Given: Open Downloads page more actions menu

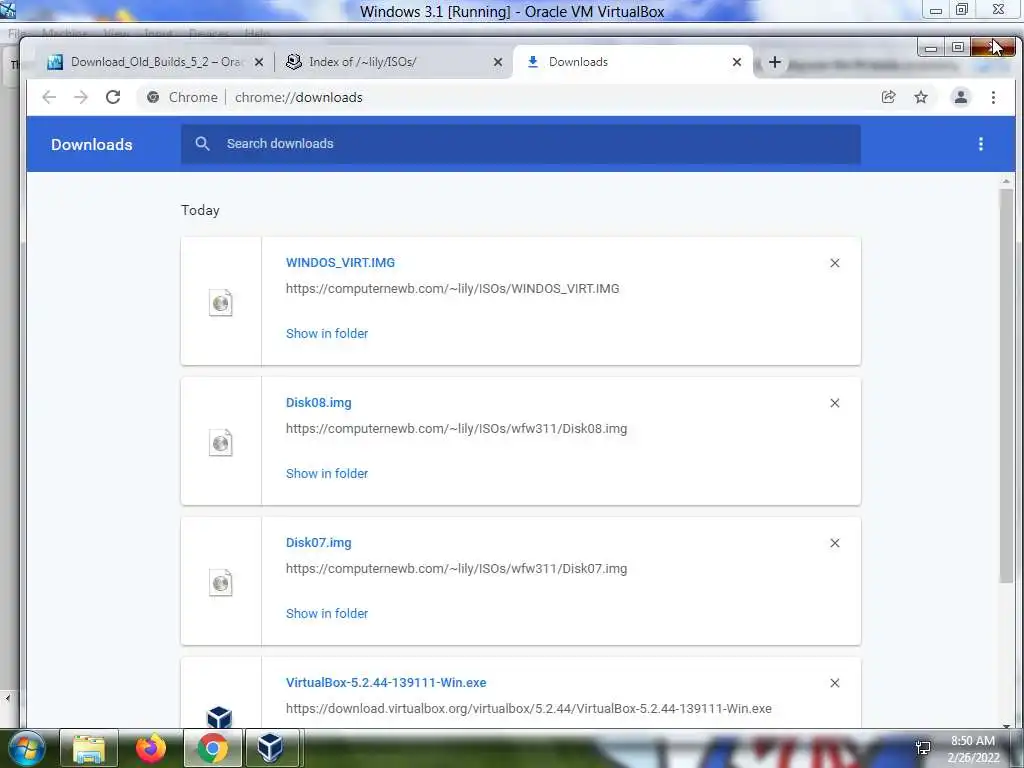Looking at the screenshot, I should click(x=980, y=144).
